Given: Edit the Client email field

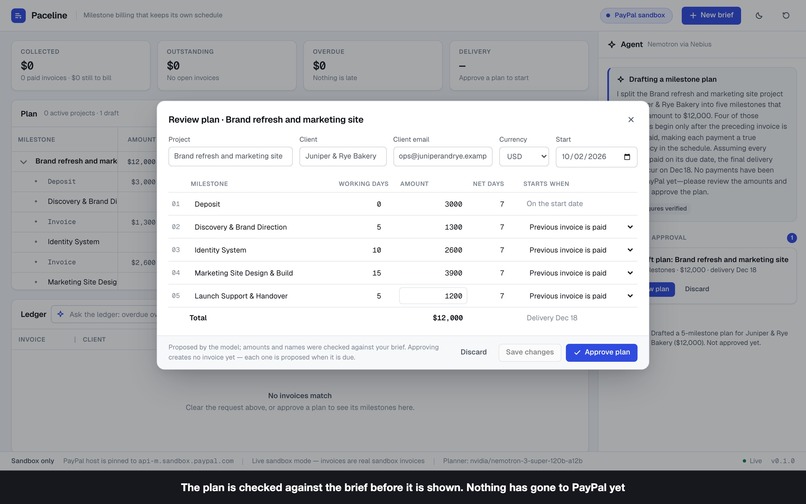Looking at the screenshot, I should pos(443,156).
